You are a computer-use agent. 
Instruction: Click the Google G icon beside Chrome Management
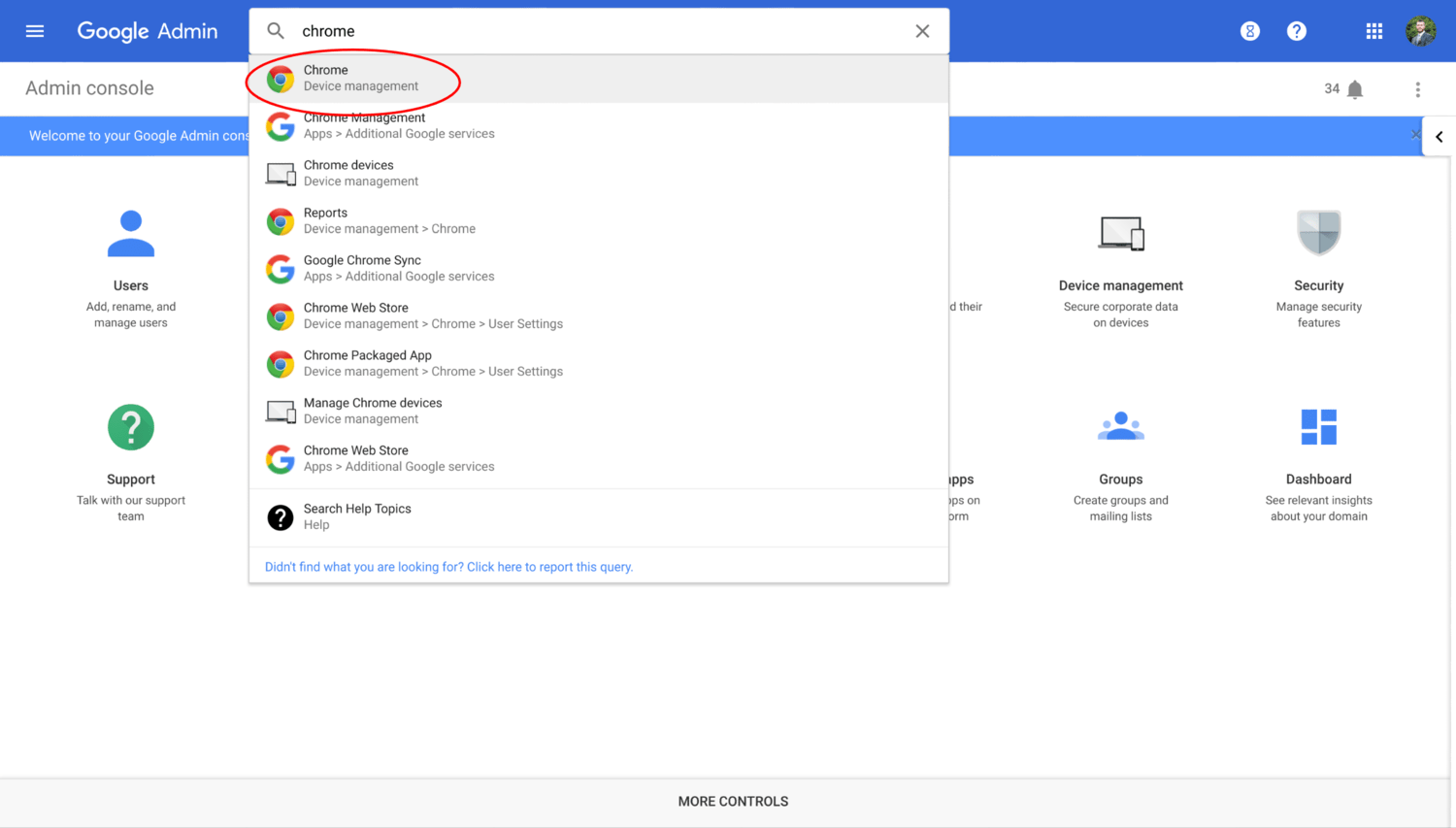coord(281,126)
